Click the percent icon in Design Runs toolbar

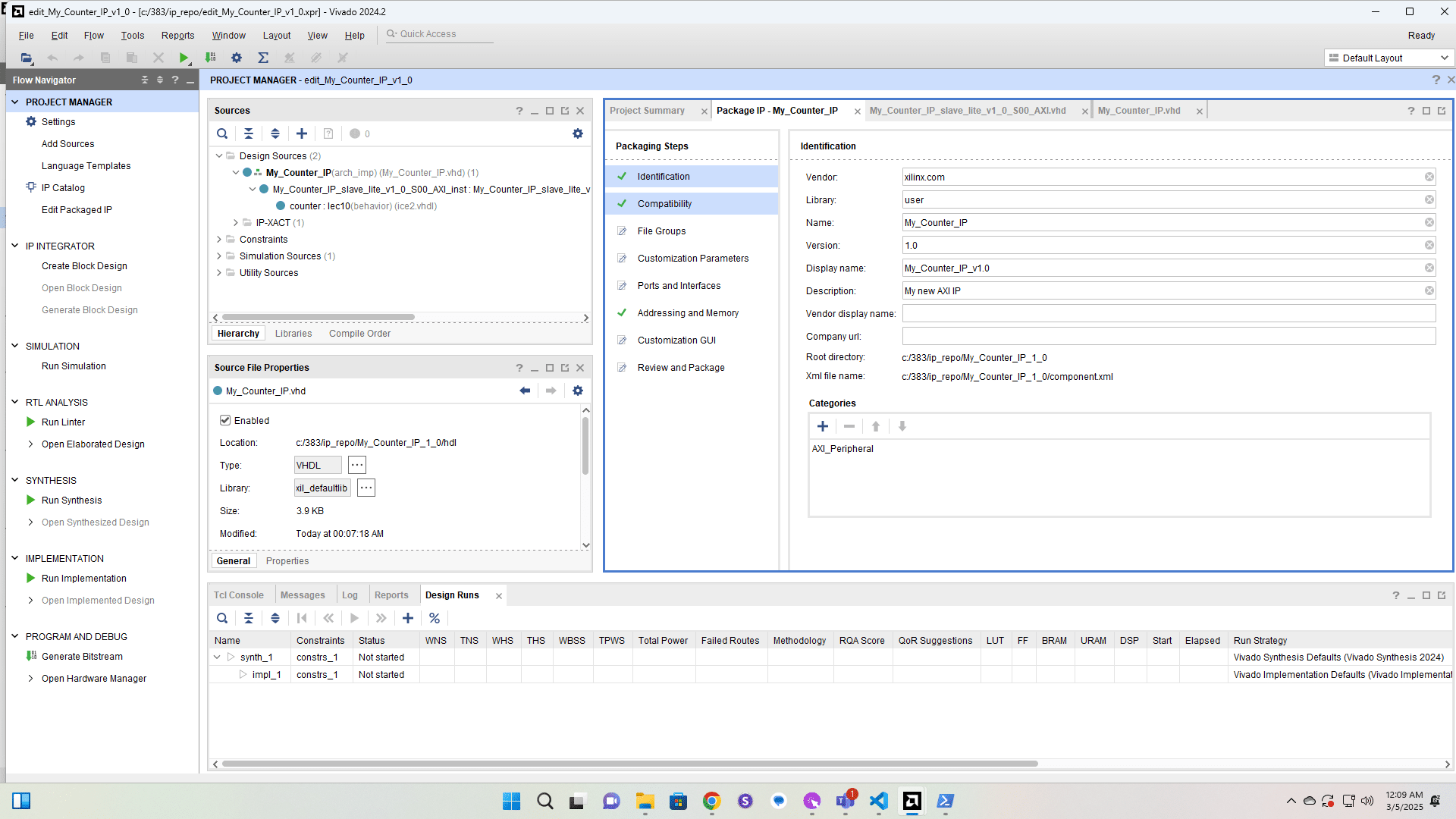tap(435, 618)
